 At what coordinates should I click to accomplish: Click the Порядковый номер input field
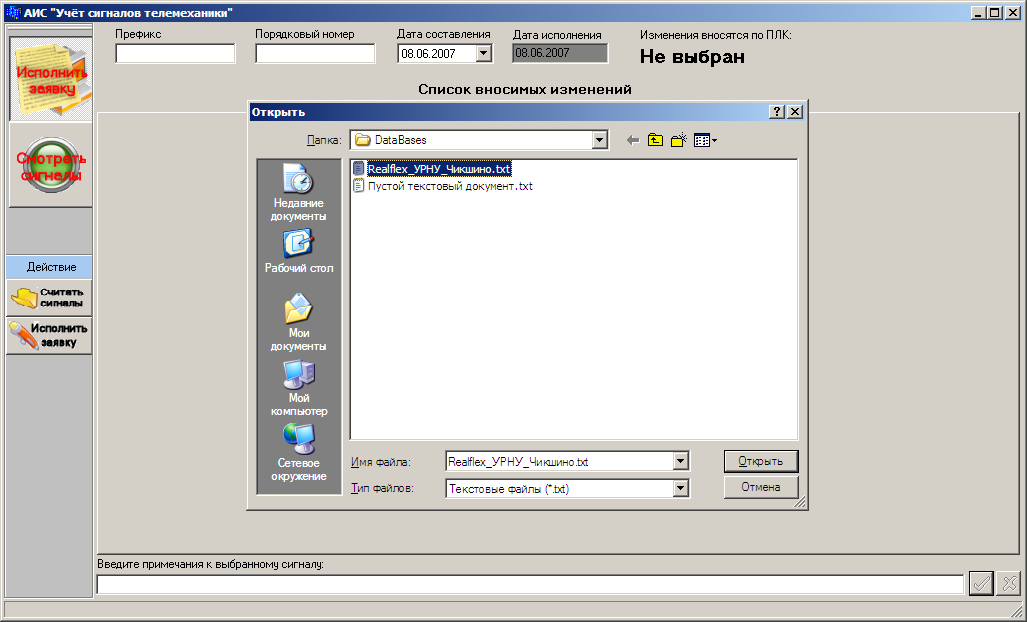click(315, 54)
